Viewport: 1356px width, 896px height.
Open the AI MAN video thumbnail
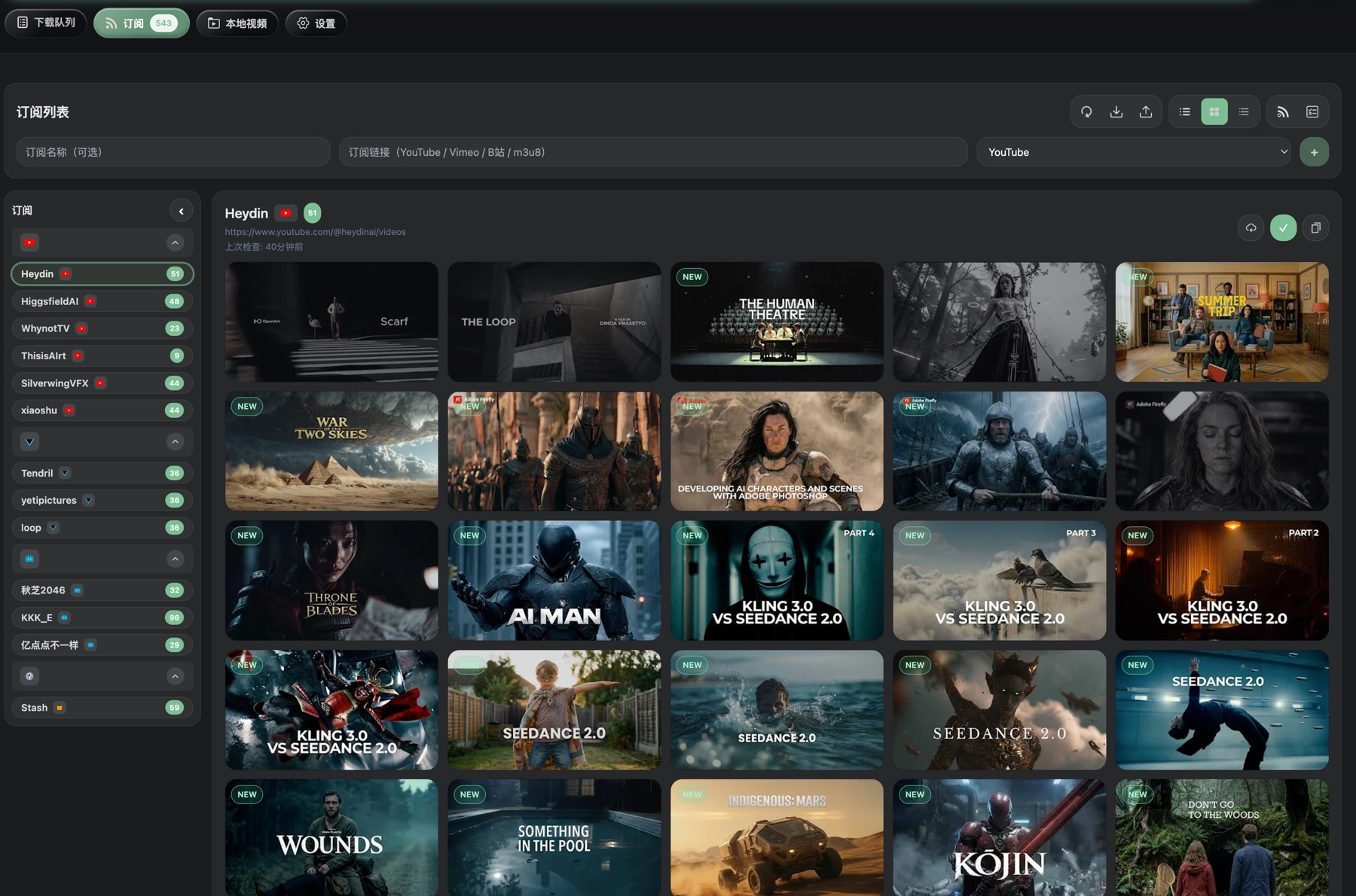pos(554,581)
